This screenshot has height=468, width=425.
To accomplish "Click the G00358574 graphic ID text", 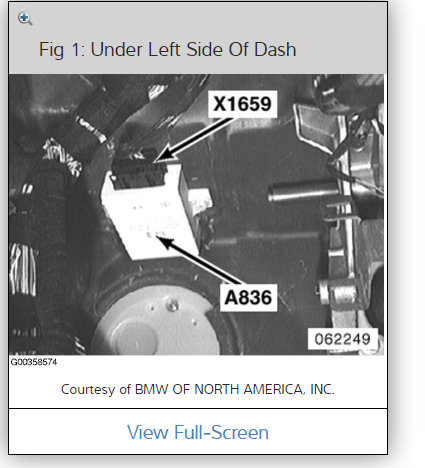I will click(x=34, y=362).
